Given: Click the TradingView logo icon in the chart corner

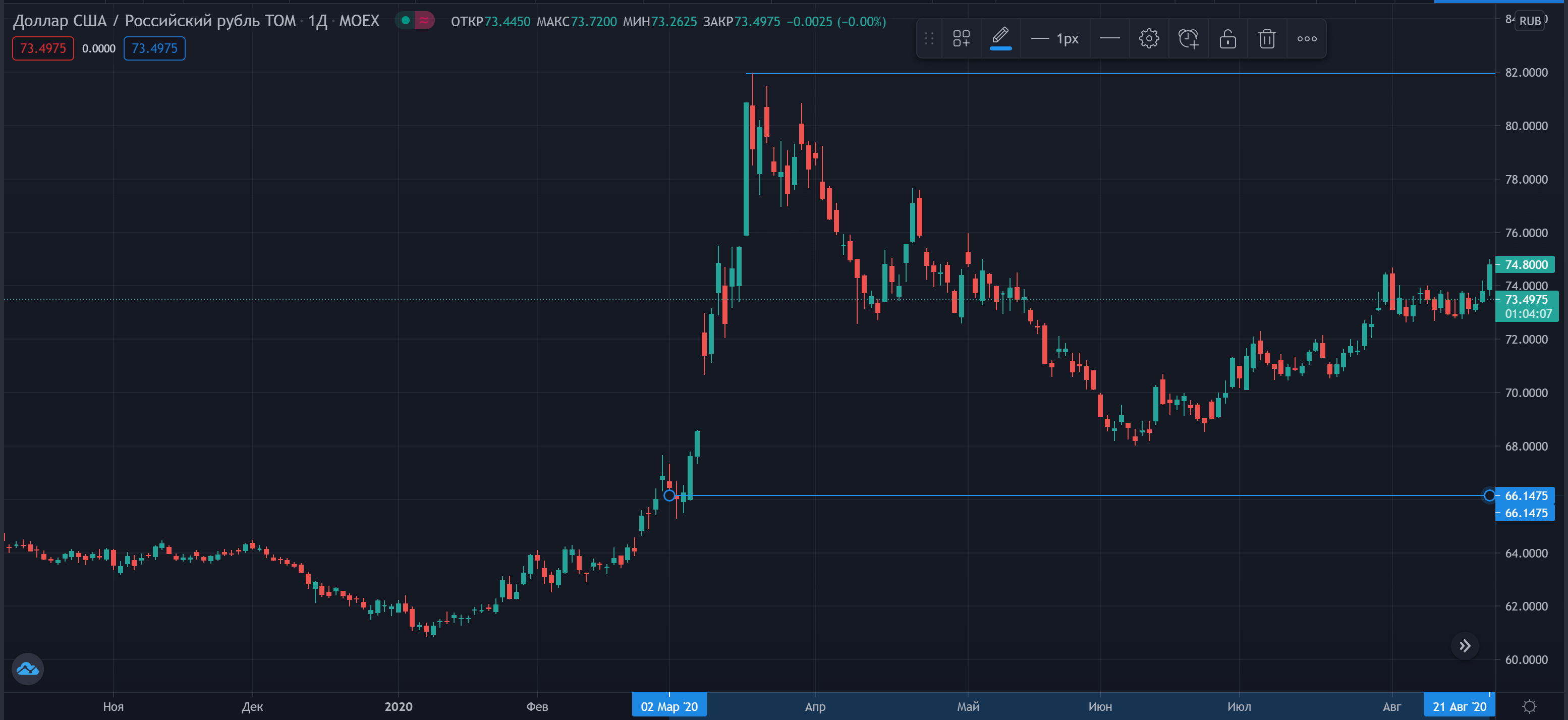Looking at the screenshot, I should point(27,669).
